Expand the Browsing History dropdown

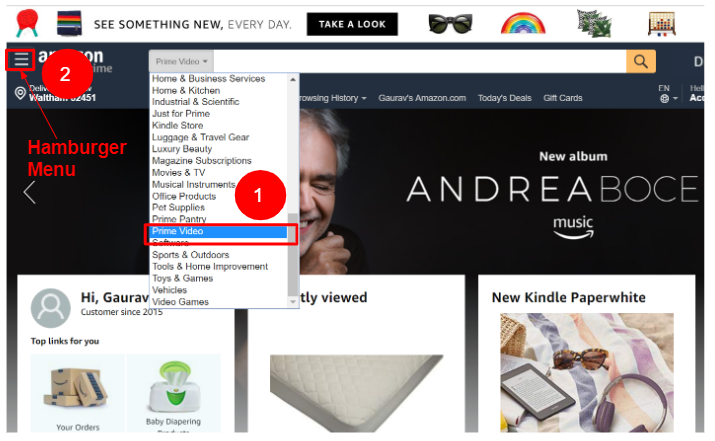point(332,98)
